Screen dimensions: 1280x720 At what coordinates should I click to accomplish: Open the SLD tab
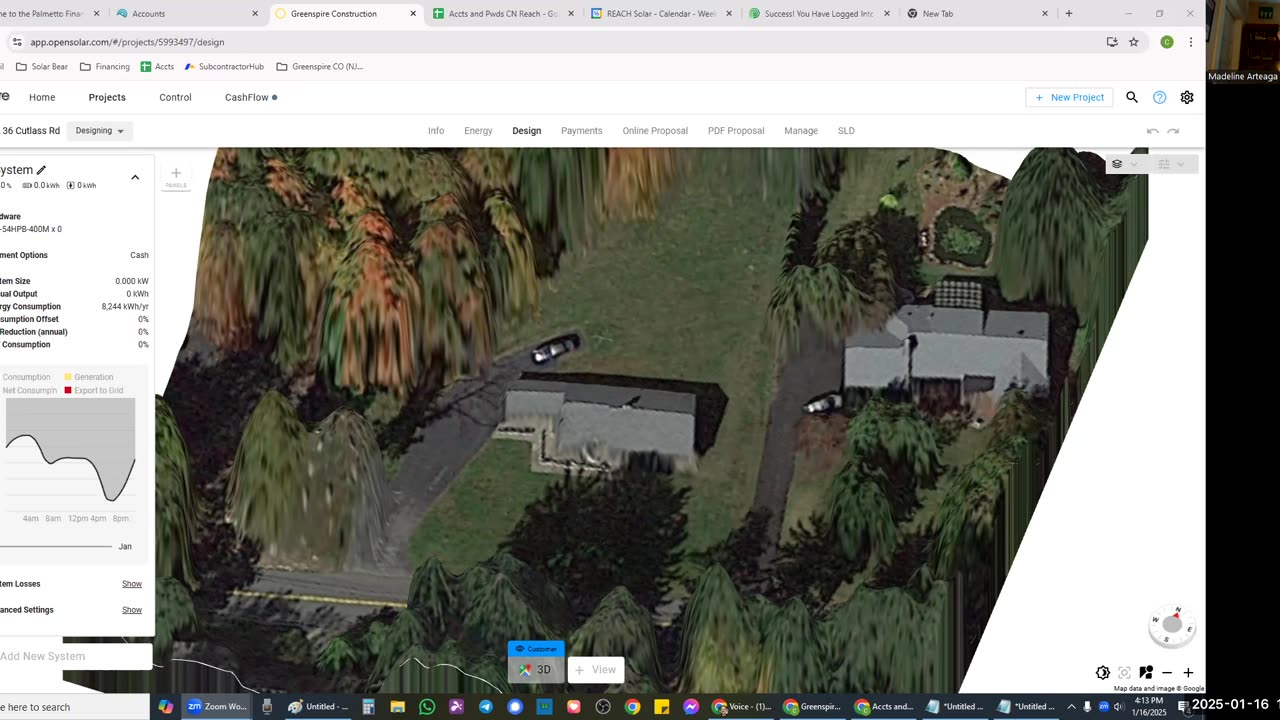(x=846, y=131)
